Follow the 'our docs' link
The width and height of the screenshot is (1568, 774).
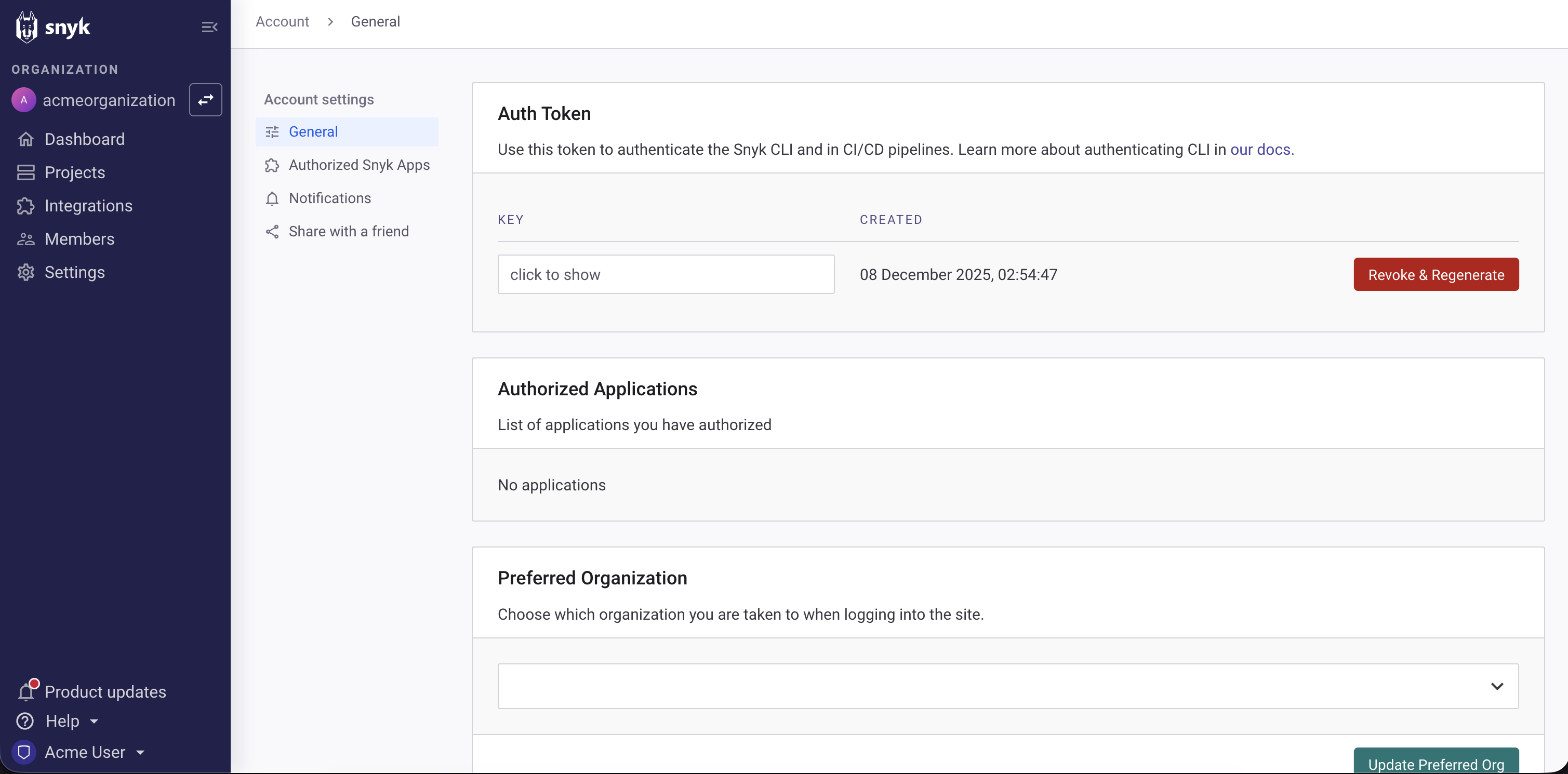pyautogui.click(x=1260, y=150)
